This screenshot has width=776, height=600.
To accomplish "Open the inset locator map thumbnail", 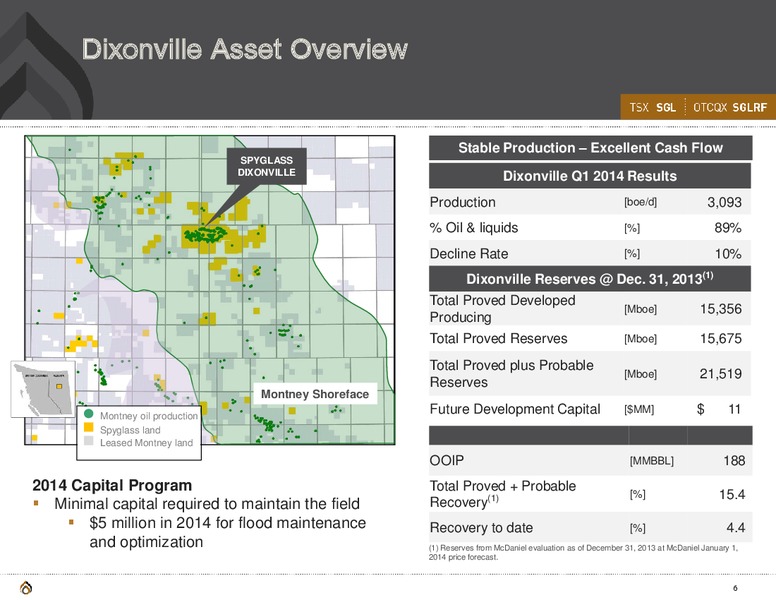I will 43,389.
